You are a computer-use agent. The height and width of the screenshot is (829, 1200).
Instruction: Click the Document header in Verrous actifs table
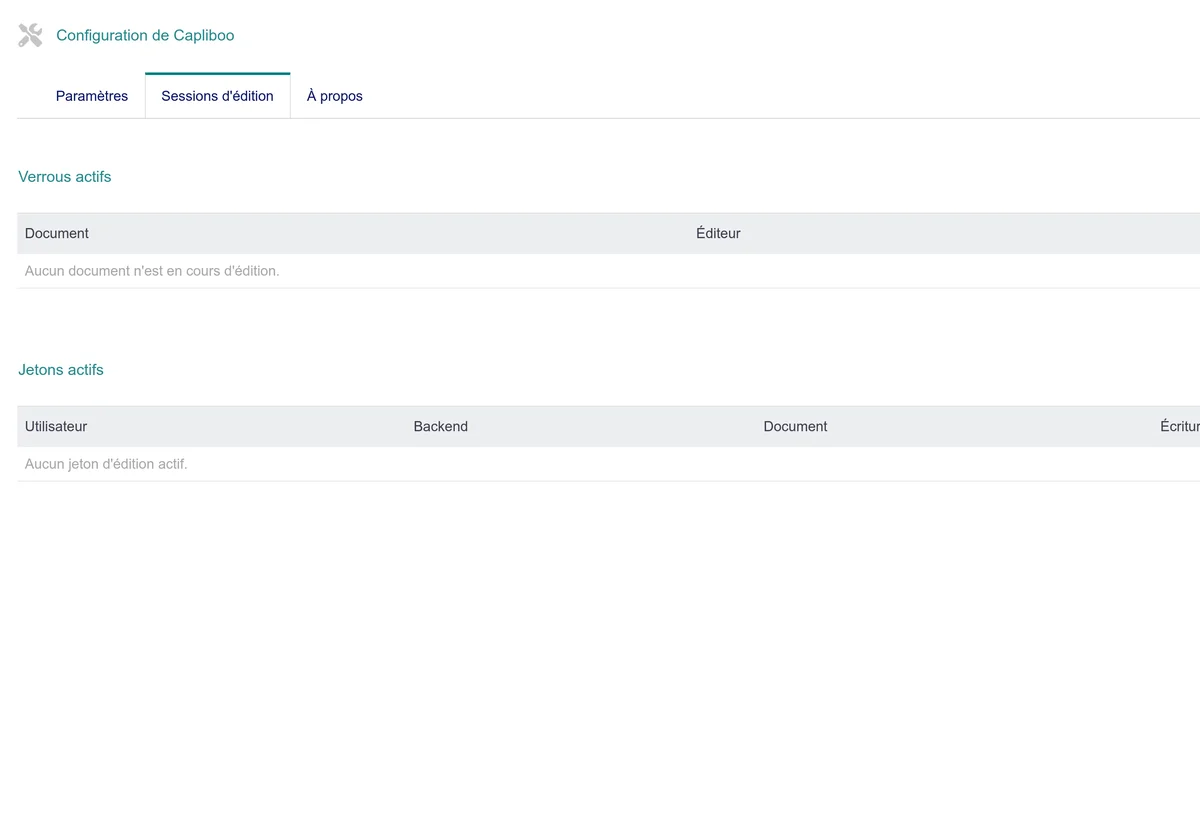click(x=57, y=233)
